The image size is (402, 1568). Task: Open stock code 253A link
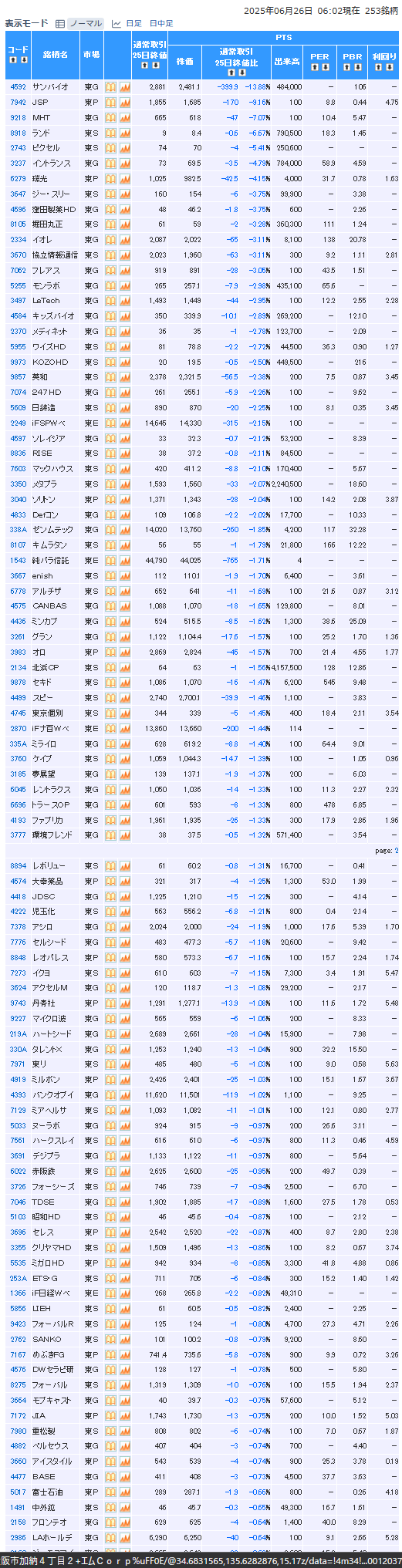[18, 1278]
